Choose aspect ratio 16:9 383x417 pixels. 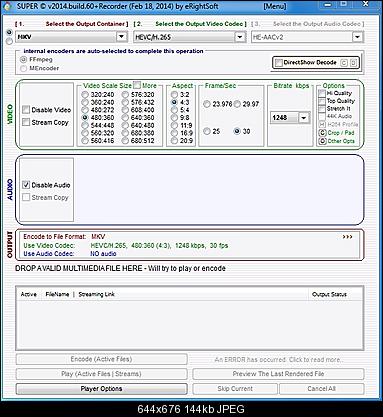(174, 133)
